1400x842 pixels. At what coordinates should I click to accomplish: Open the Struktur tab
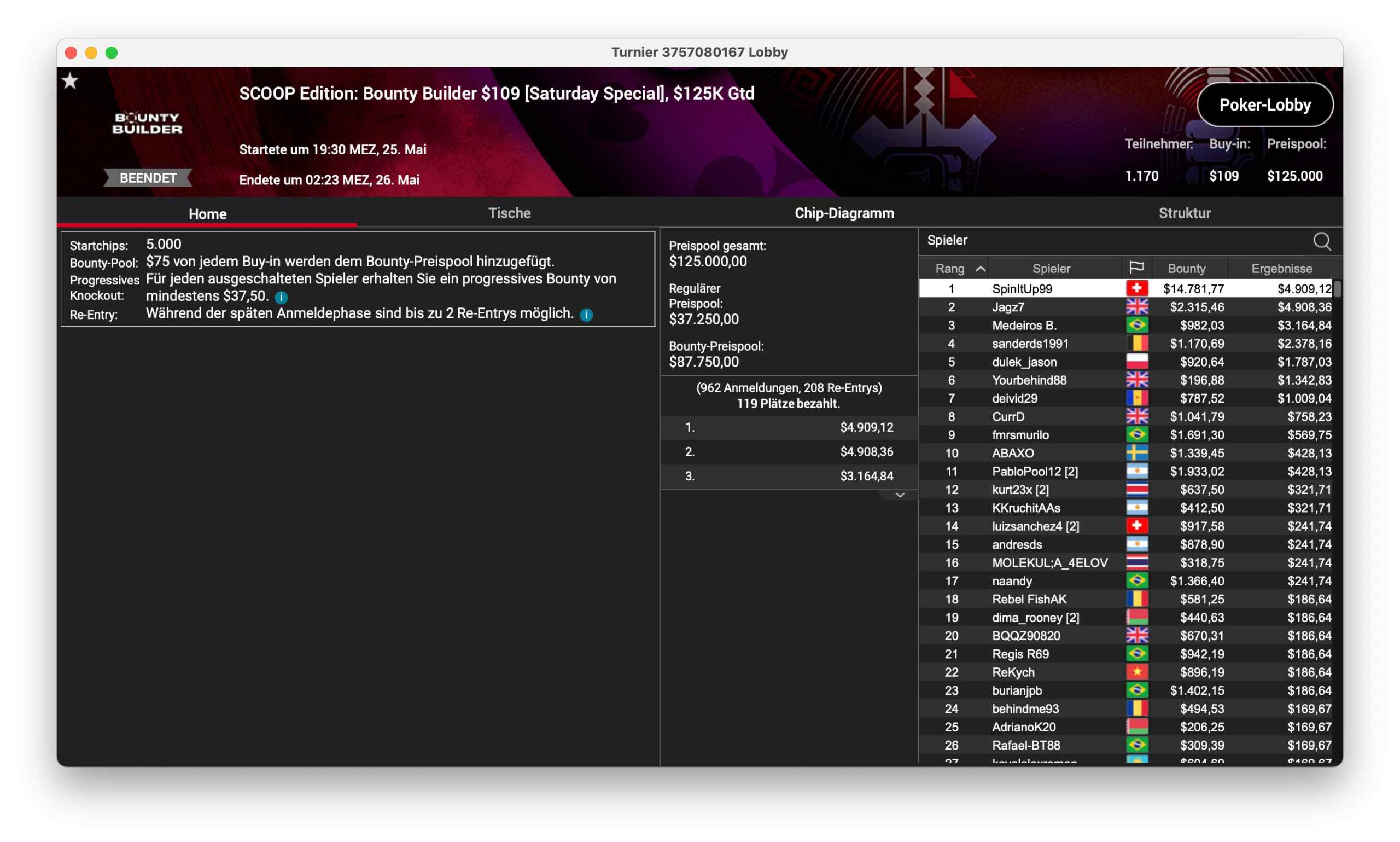coord(1184,213)
